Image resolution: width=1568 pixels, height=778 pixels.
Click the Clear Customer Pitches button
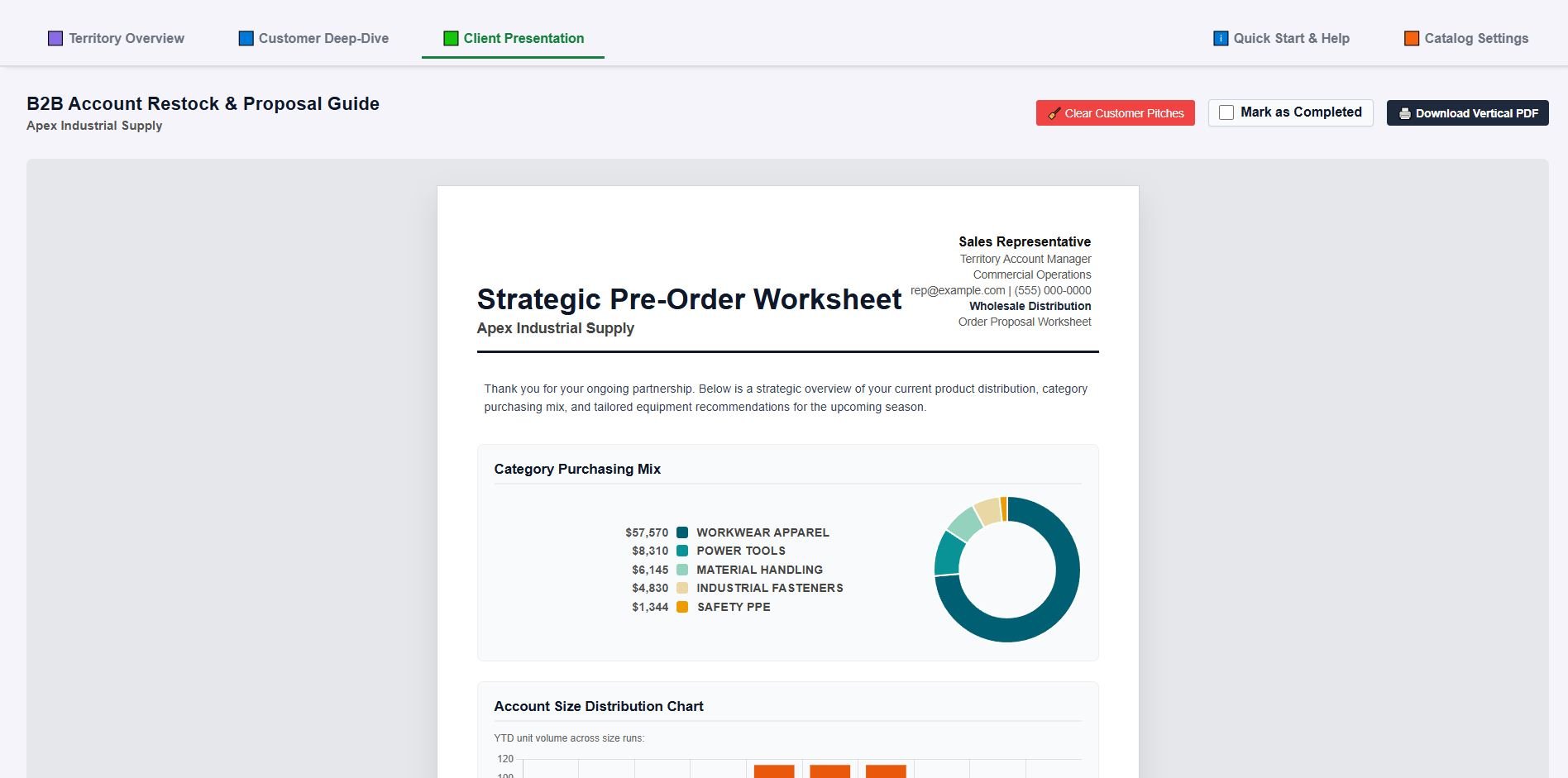1115,113
